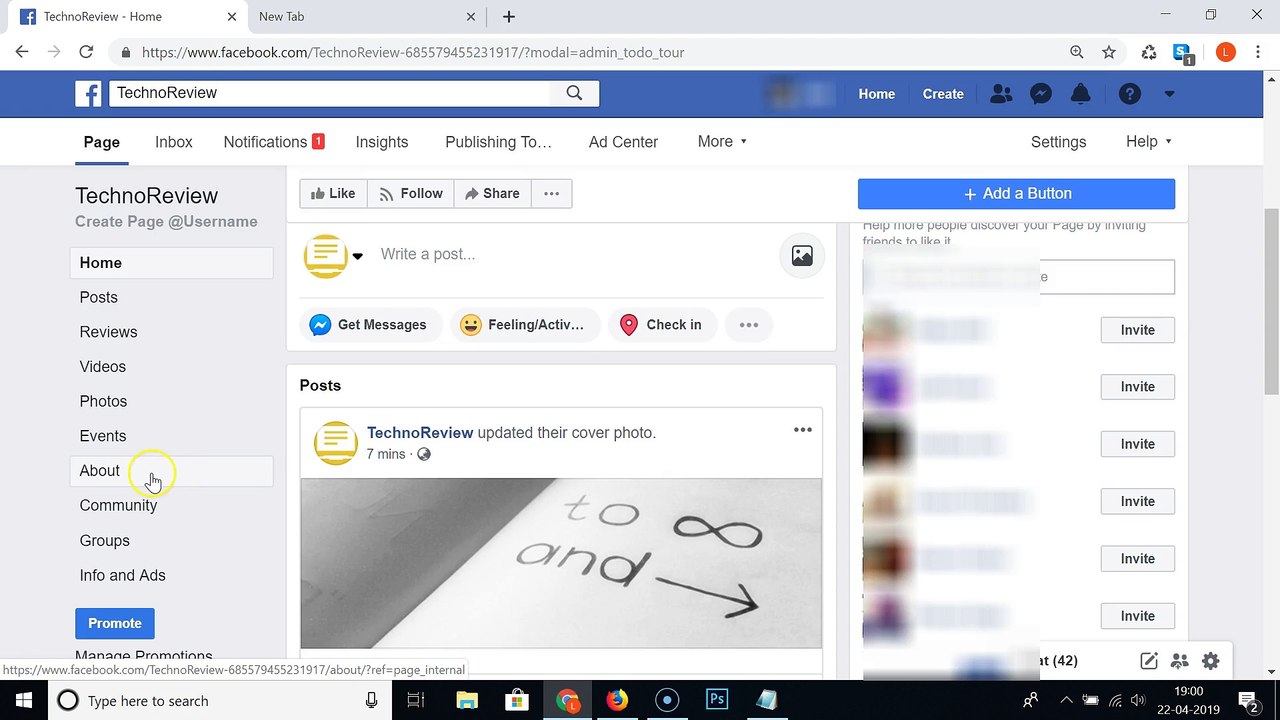Viewport: 1280px width, 720px height.
Task: Open Firefox from the taskbar
Action: point(617,700)
